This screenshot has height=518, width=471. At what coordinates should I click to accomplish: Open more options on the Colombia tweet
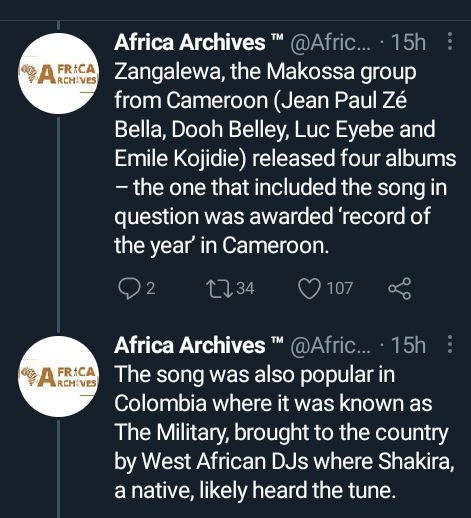coord(450,344)
